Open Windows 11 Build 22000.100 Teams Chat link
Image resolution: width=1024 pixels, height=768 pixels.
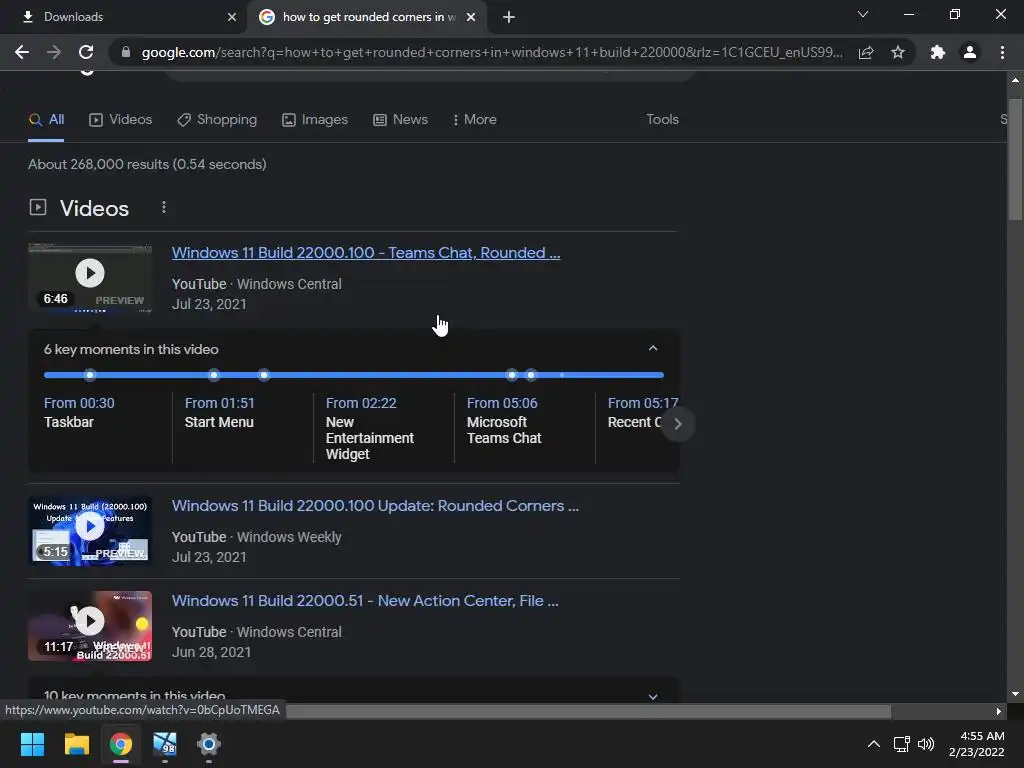point(366,253)
